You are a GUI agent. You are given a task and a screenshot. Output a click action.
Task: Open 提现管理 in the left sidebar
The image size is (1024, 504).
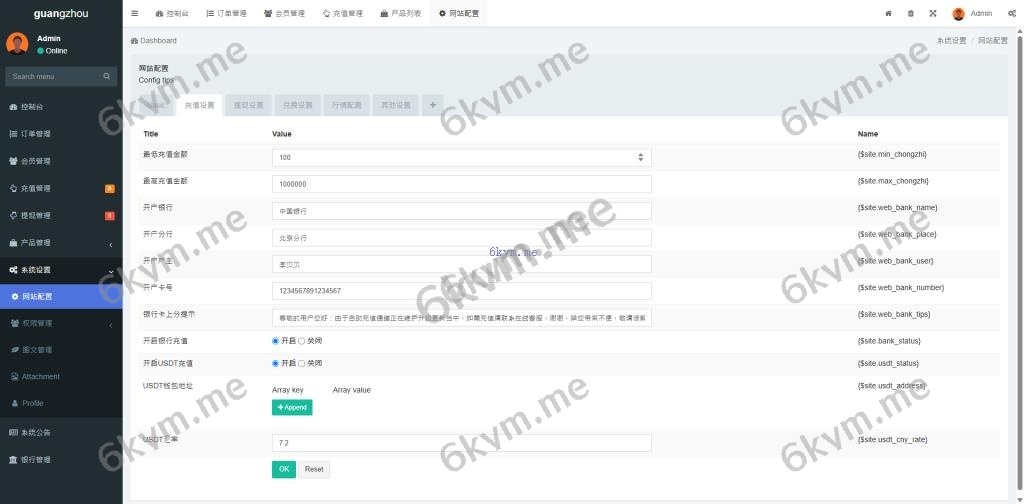point(61,215)
